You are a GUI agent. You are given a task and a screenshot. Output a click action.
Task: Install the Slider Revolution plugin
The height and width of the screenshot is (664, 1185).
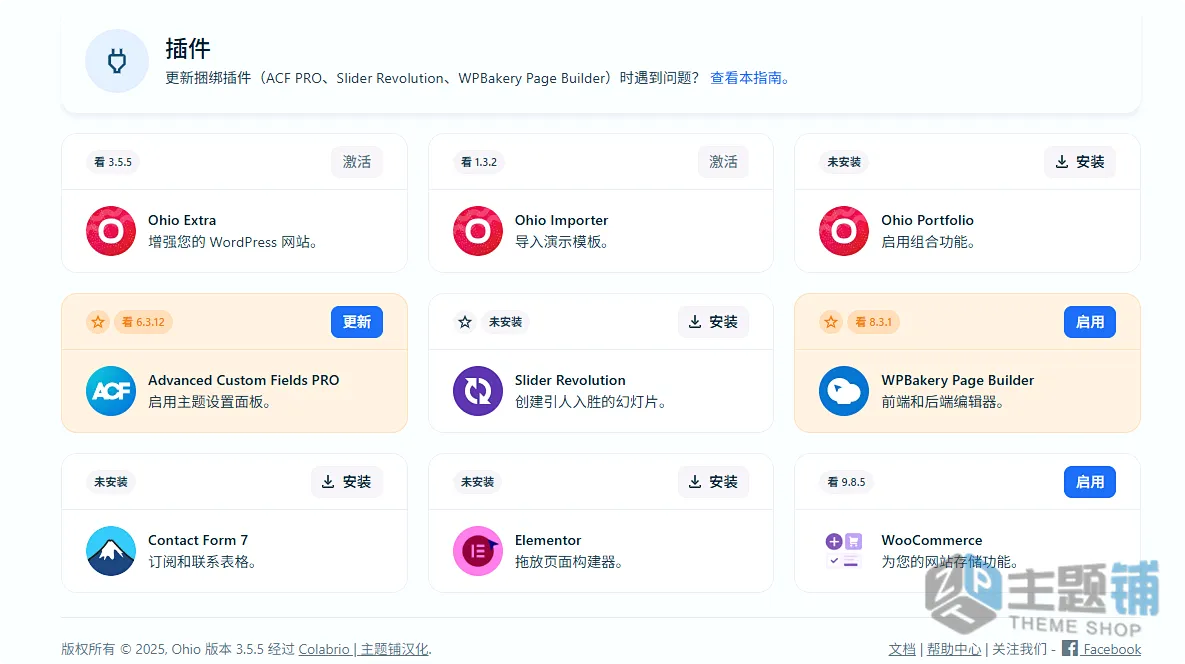pyautogui.click(x=713, y=322)
